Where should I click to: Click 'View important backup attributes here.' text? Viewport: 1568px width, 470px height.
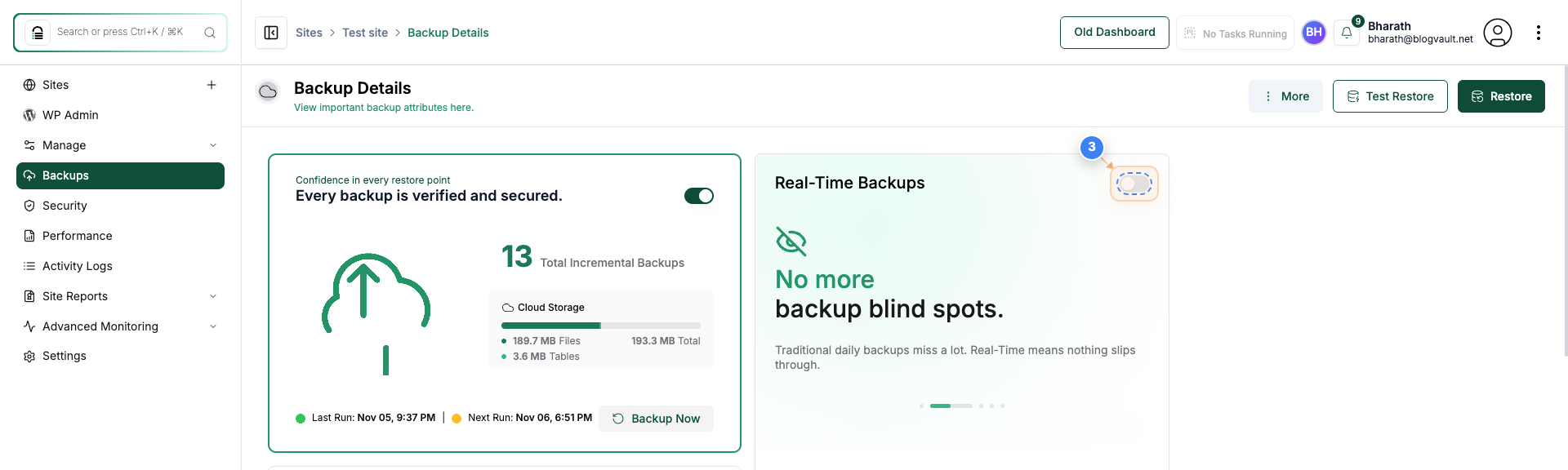click(384, 108)
